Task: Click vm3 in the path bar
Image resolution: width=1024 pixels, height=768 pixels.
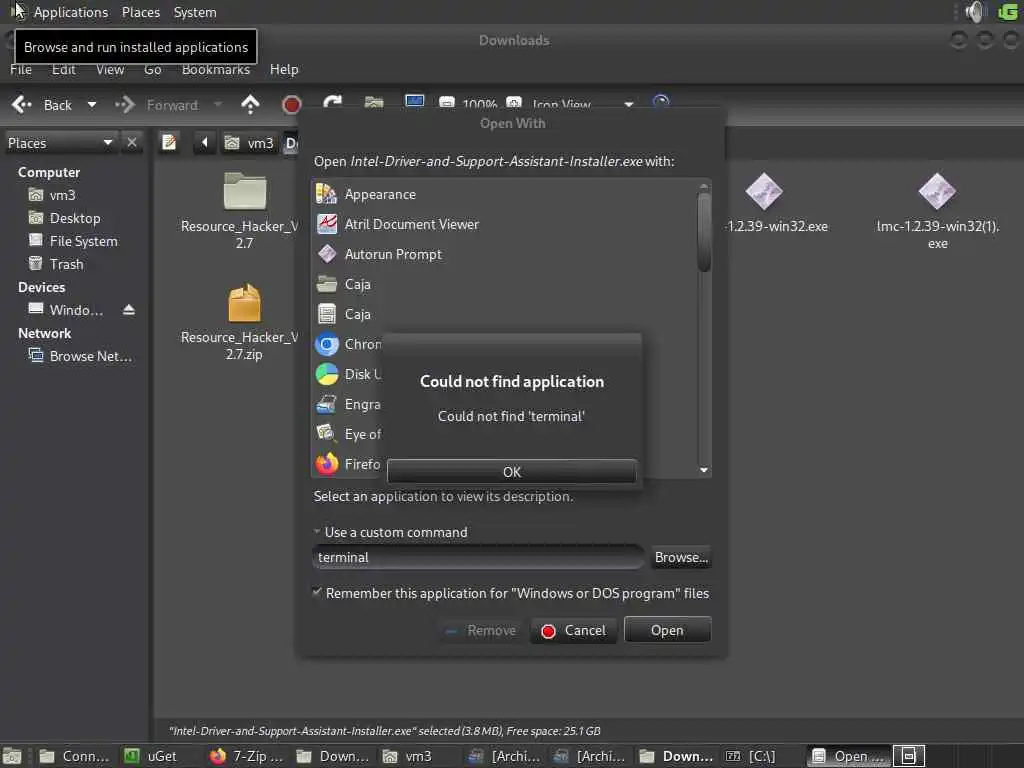Action: click(x=249, y=142)
